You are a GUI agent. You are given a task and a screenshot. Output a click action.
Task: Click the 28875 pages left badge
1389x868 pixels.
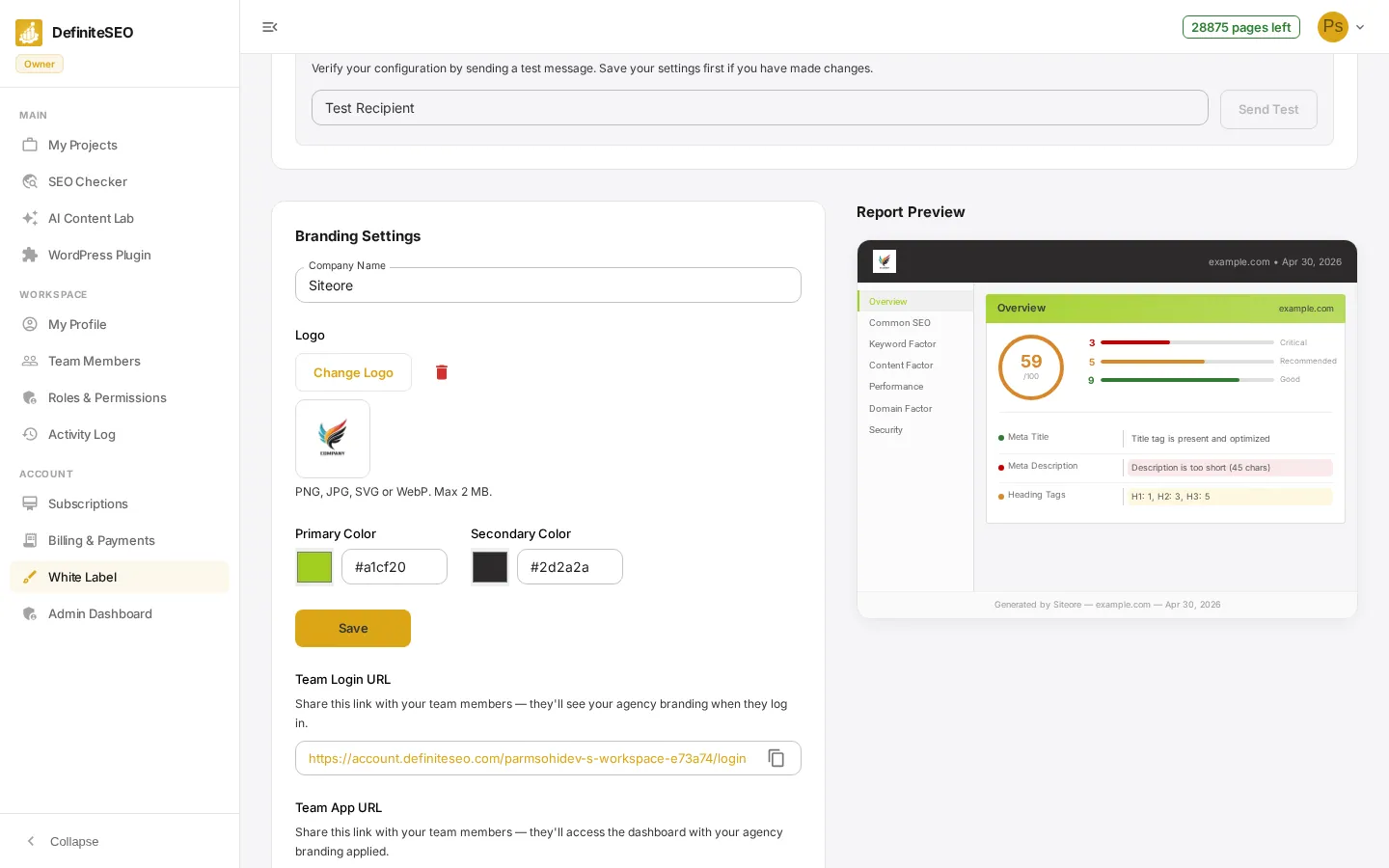click(1241, 27)
